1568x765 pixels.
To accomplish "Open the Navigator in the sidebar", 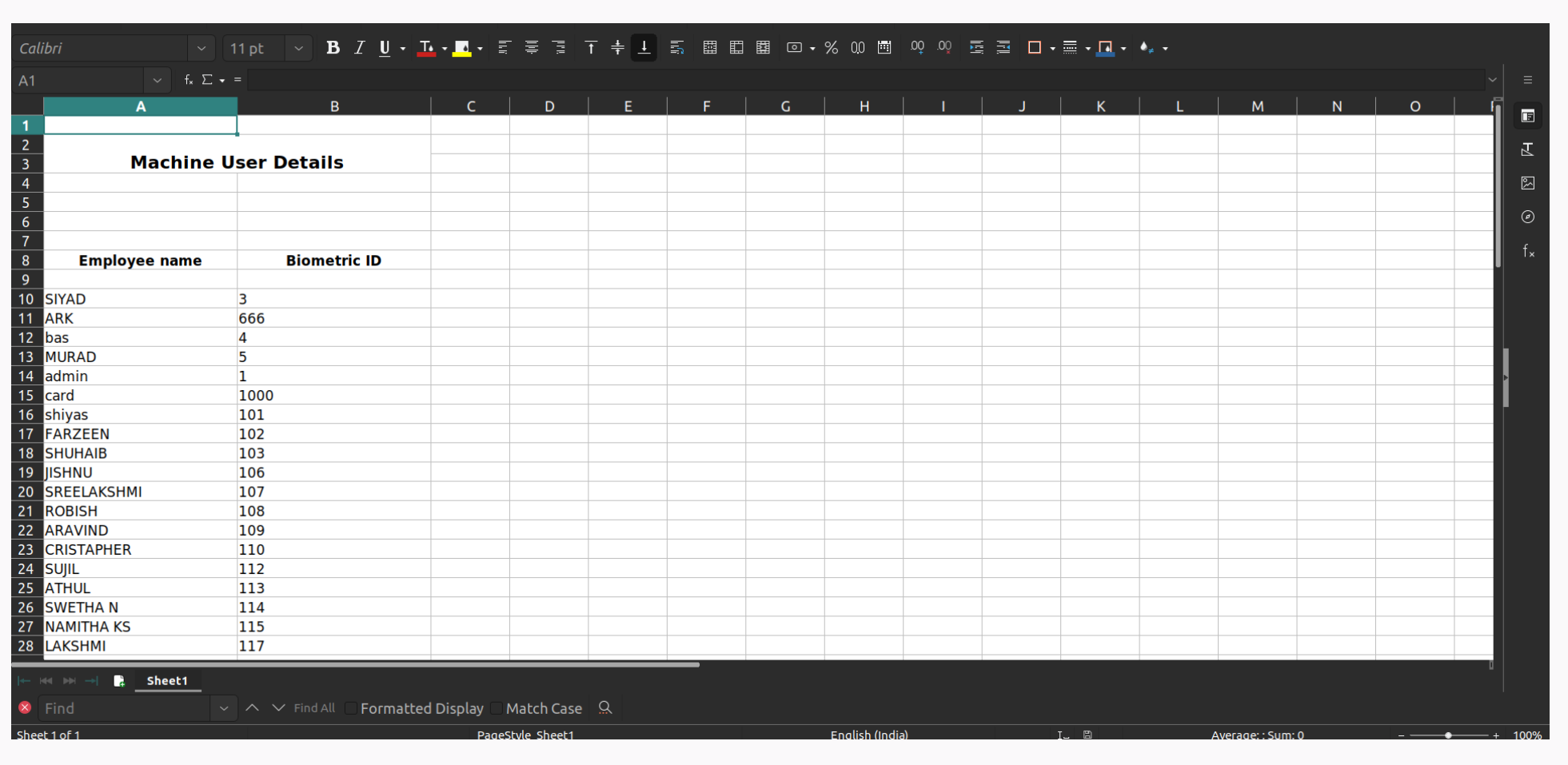I will [x=1528, y=217].
